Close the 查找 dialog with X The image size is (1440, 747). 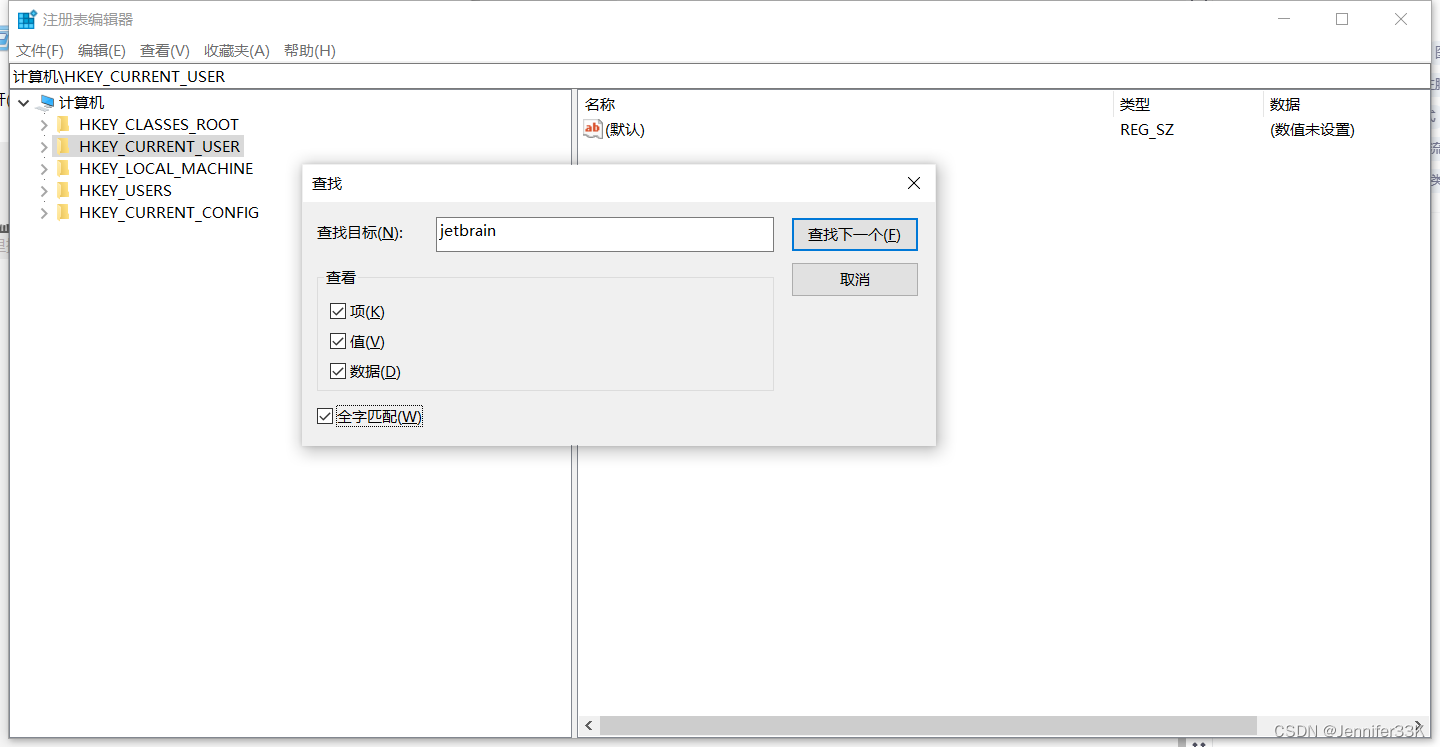tap(913, 183)
